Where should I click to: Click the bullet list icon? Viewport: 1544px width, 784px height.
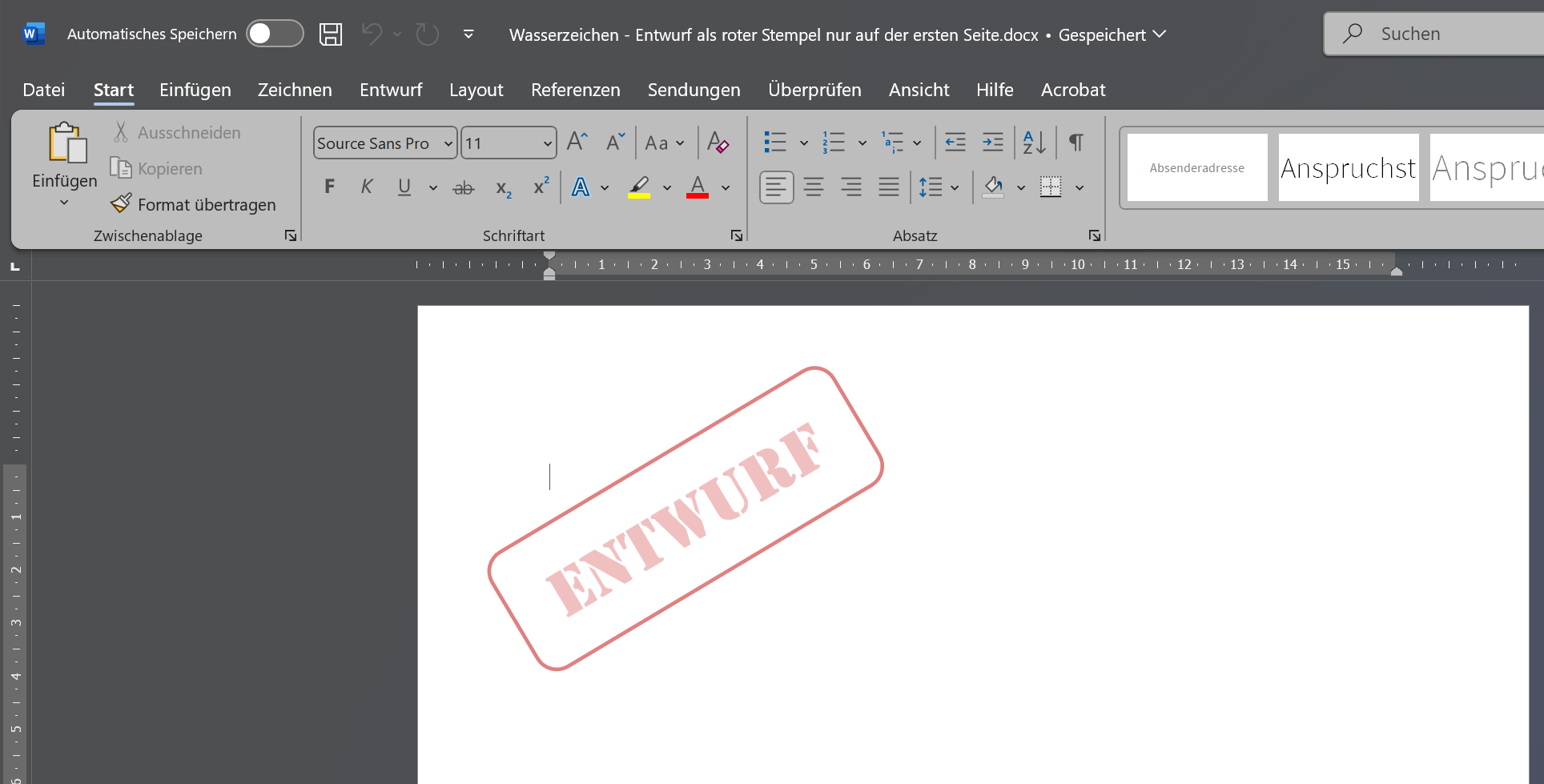click(775, 143)
